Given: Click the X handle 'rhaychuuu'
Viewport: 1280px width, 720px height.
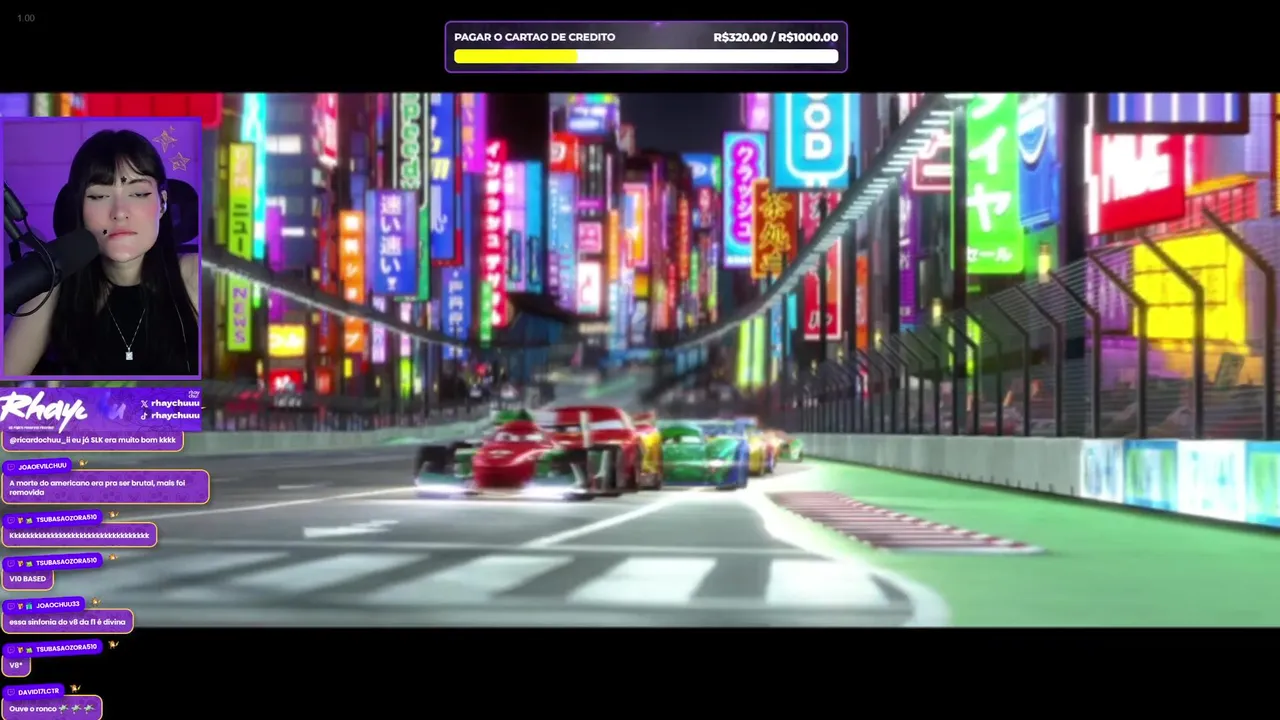Looking at the screenshot, I should [175, 403].
